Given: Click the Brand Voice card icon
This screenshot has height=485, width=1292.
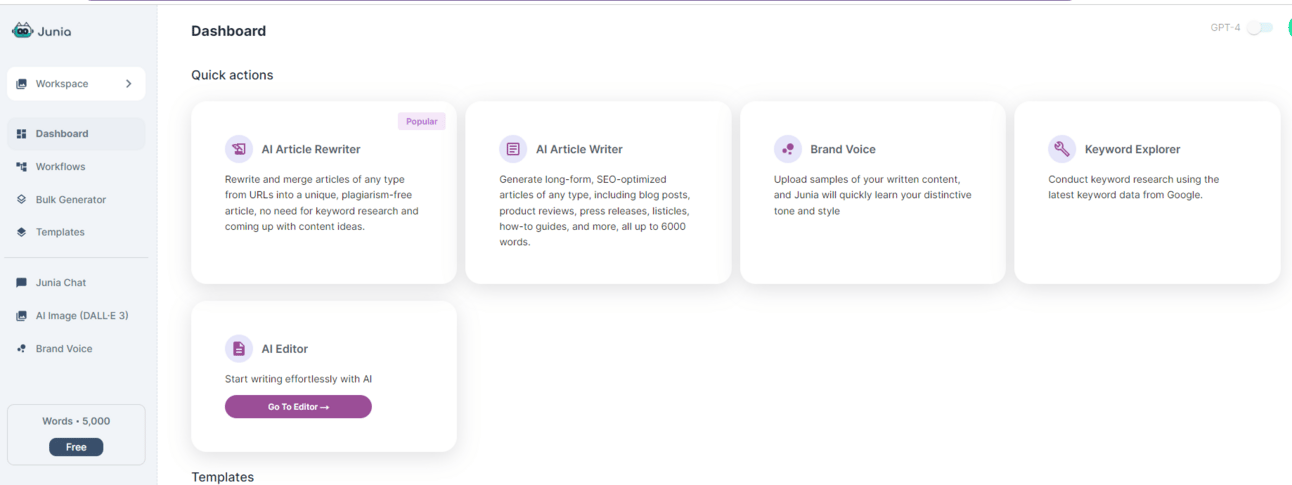Looking at the screenshot, I should [x=788, y=149].
